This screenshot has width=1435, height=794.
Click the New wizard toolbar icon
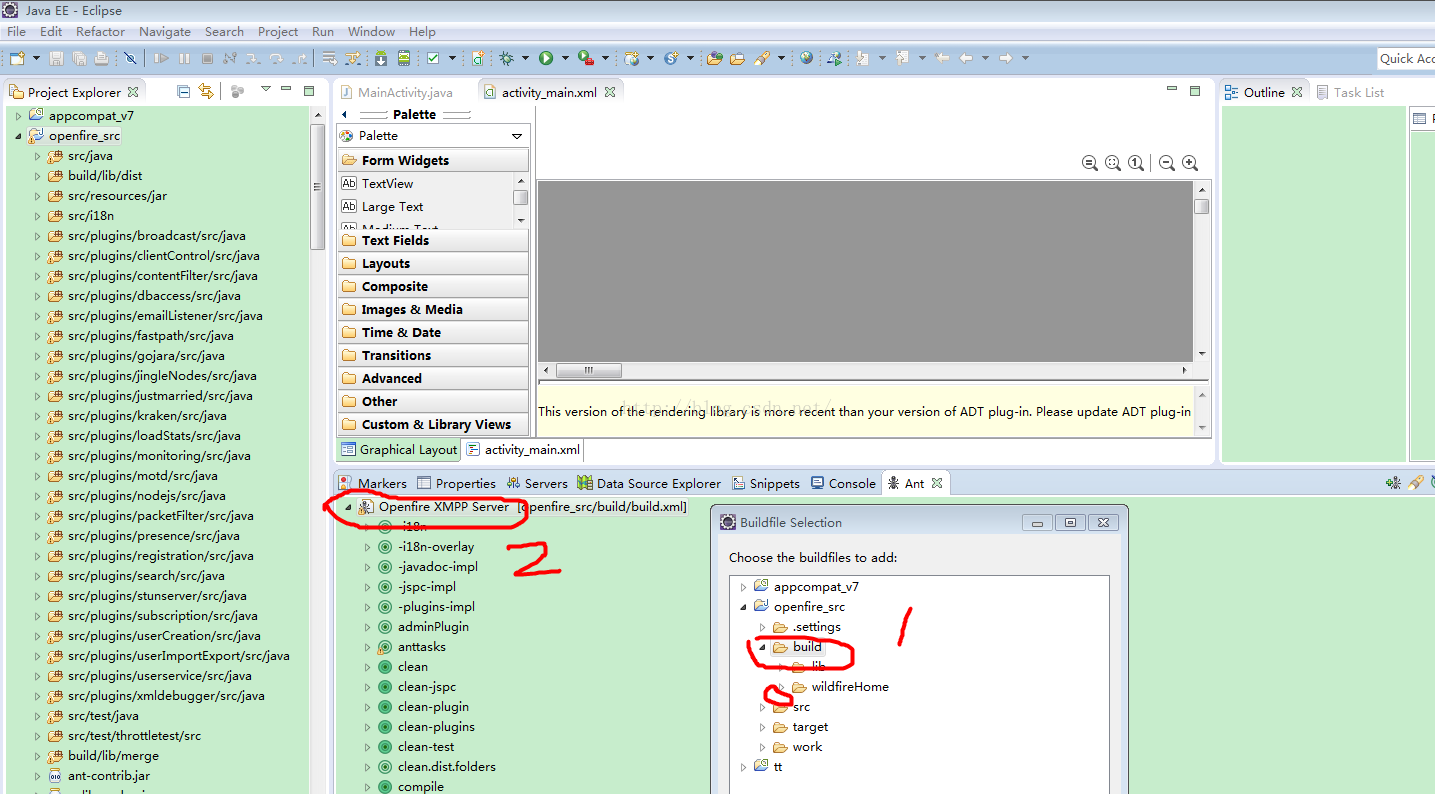point(17,58)
